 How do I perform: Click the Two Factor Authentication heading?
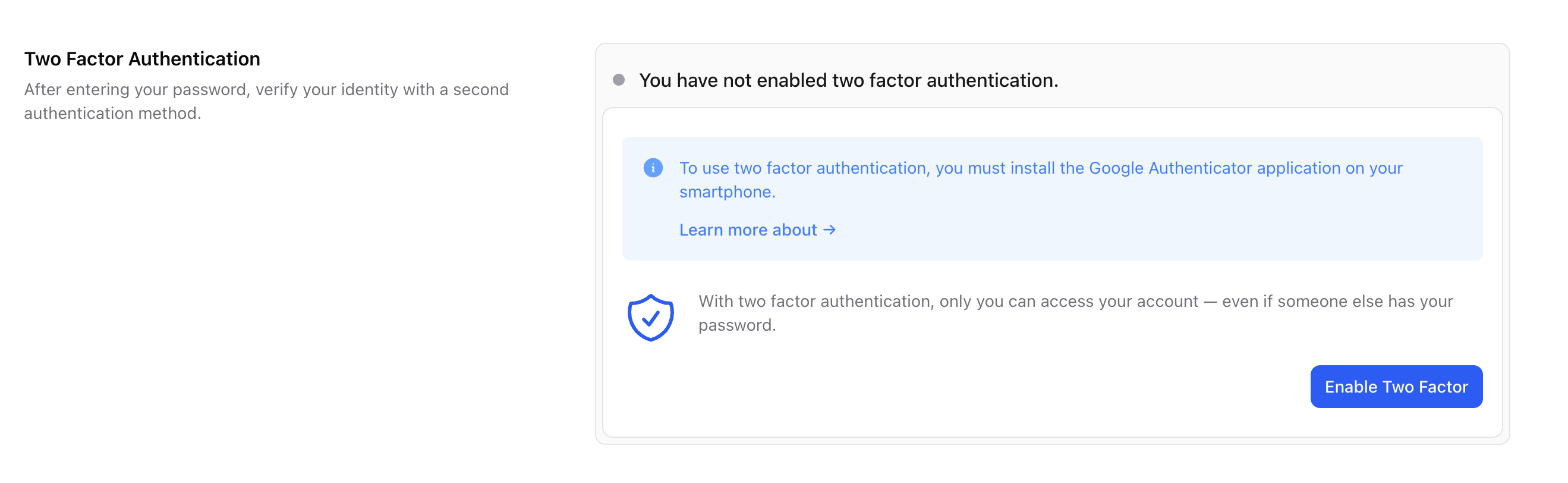click(x=141, y=58)
